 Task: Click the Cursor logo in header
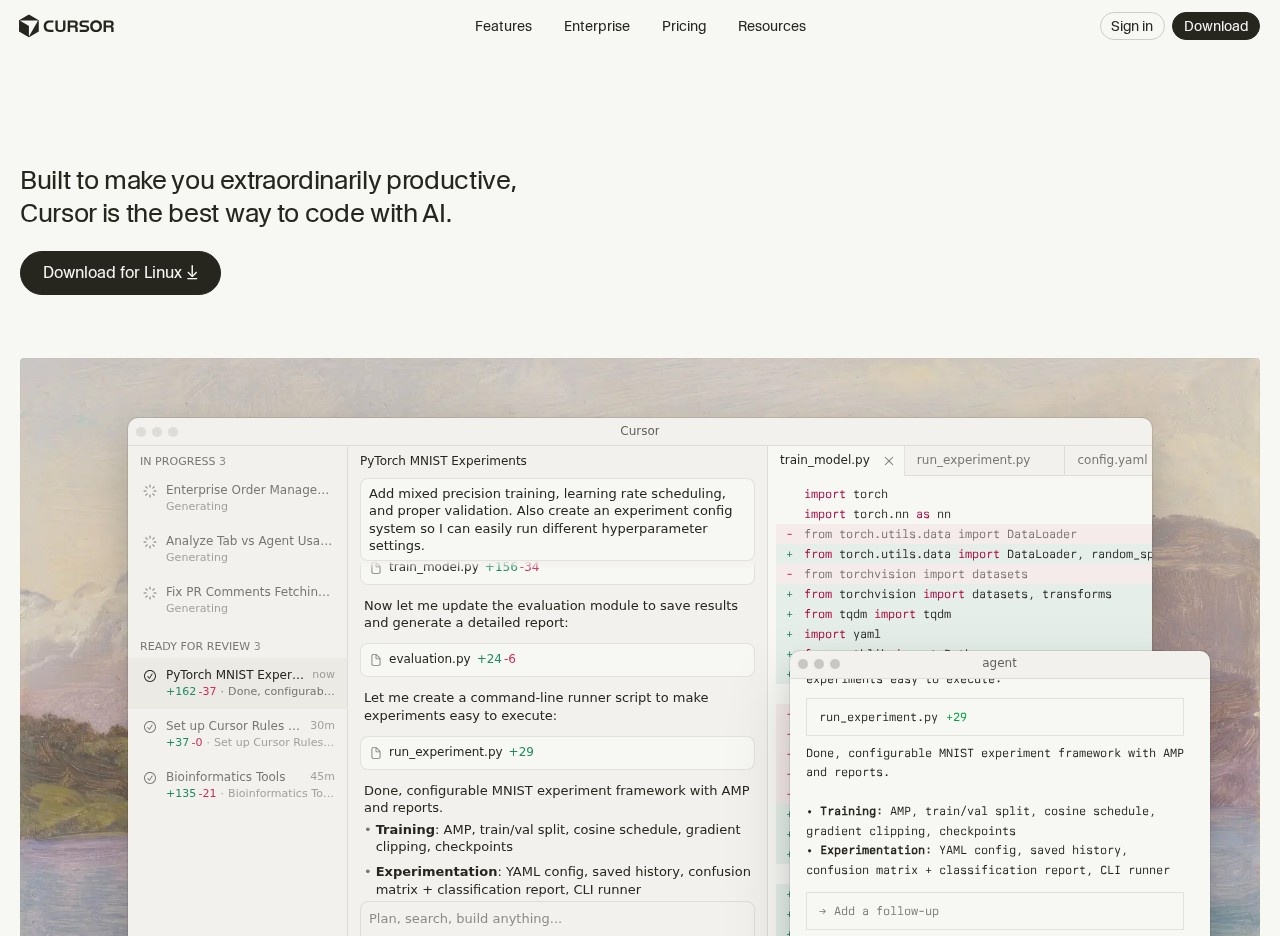(x=66, y=26)
